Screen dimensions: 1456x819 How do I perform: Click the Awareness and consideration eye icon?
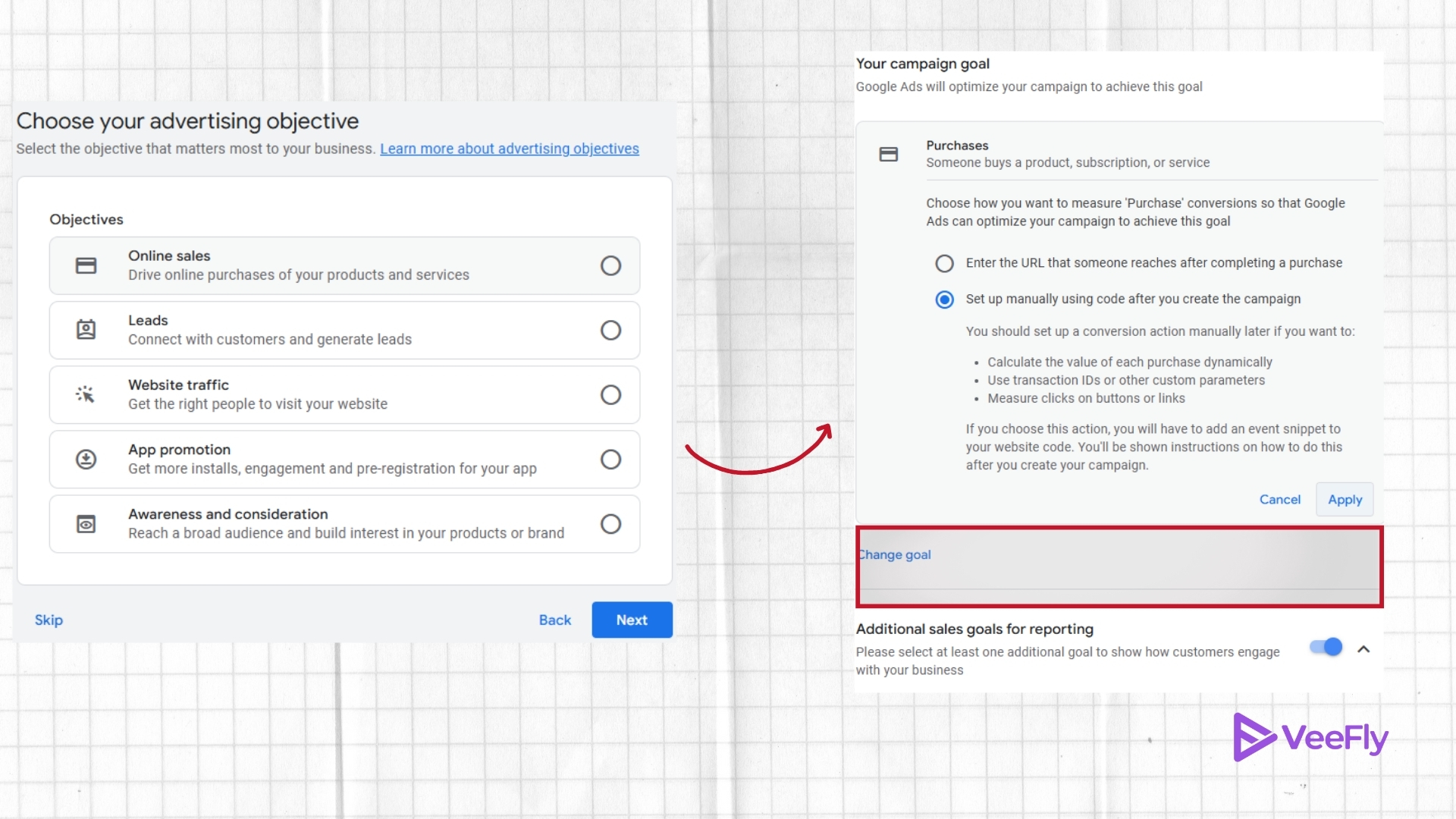point(86,524)
